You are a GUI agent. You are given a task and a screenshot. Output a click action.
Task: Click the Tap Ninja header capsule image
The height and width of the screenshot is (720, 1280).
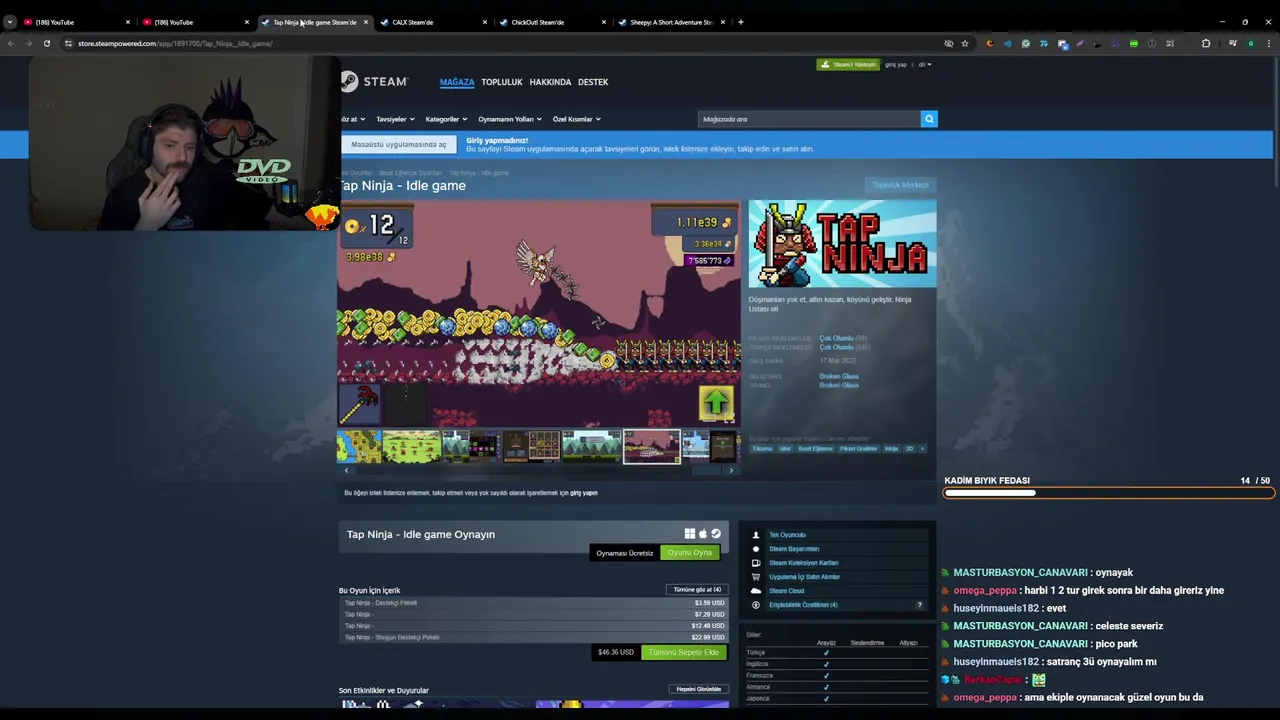842,244
